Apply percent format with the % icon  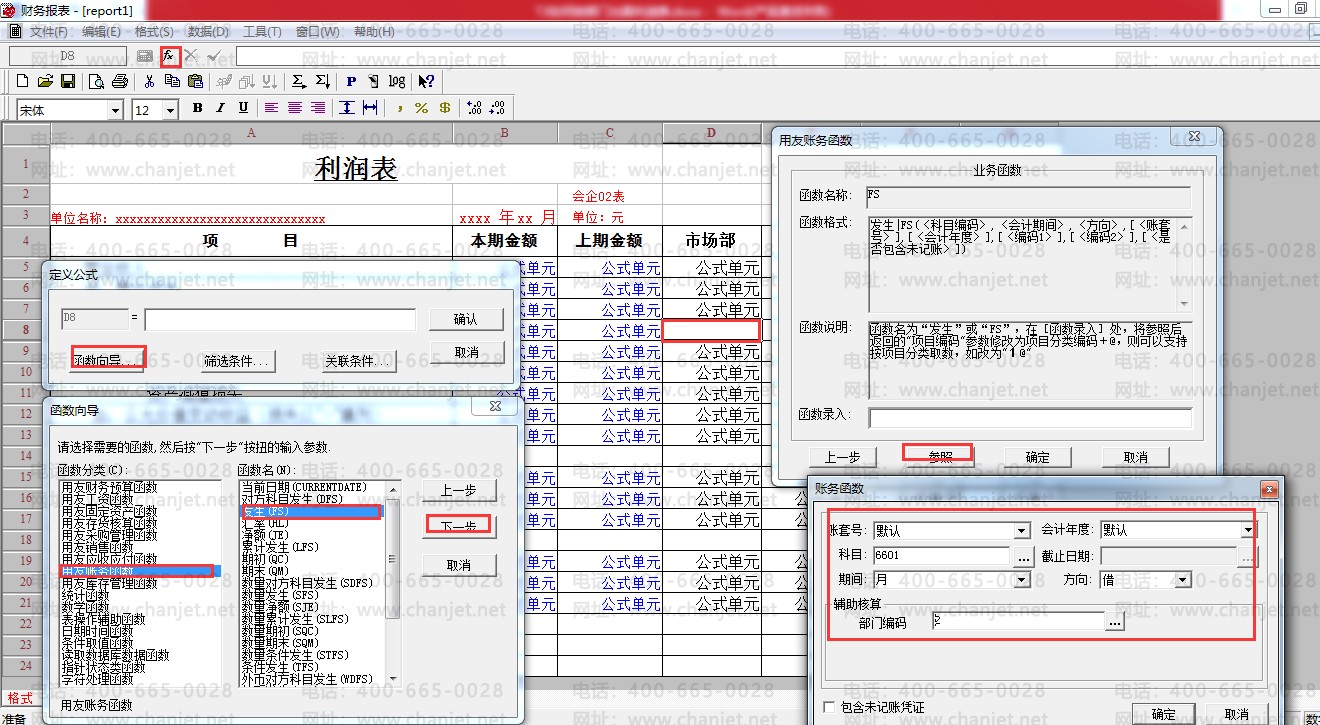(421, 108)
